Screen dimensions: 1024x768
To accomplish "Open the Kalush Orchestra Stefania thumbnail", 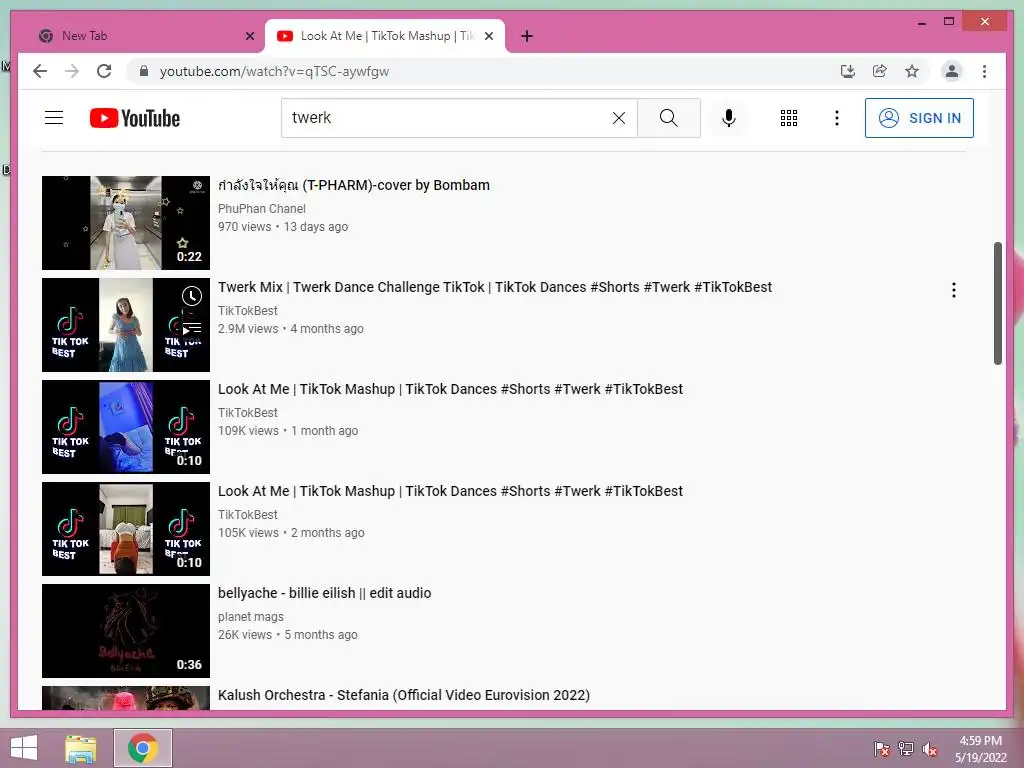I will click(x=126, y=697).
